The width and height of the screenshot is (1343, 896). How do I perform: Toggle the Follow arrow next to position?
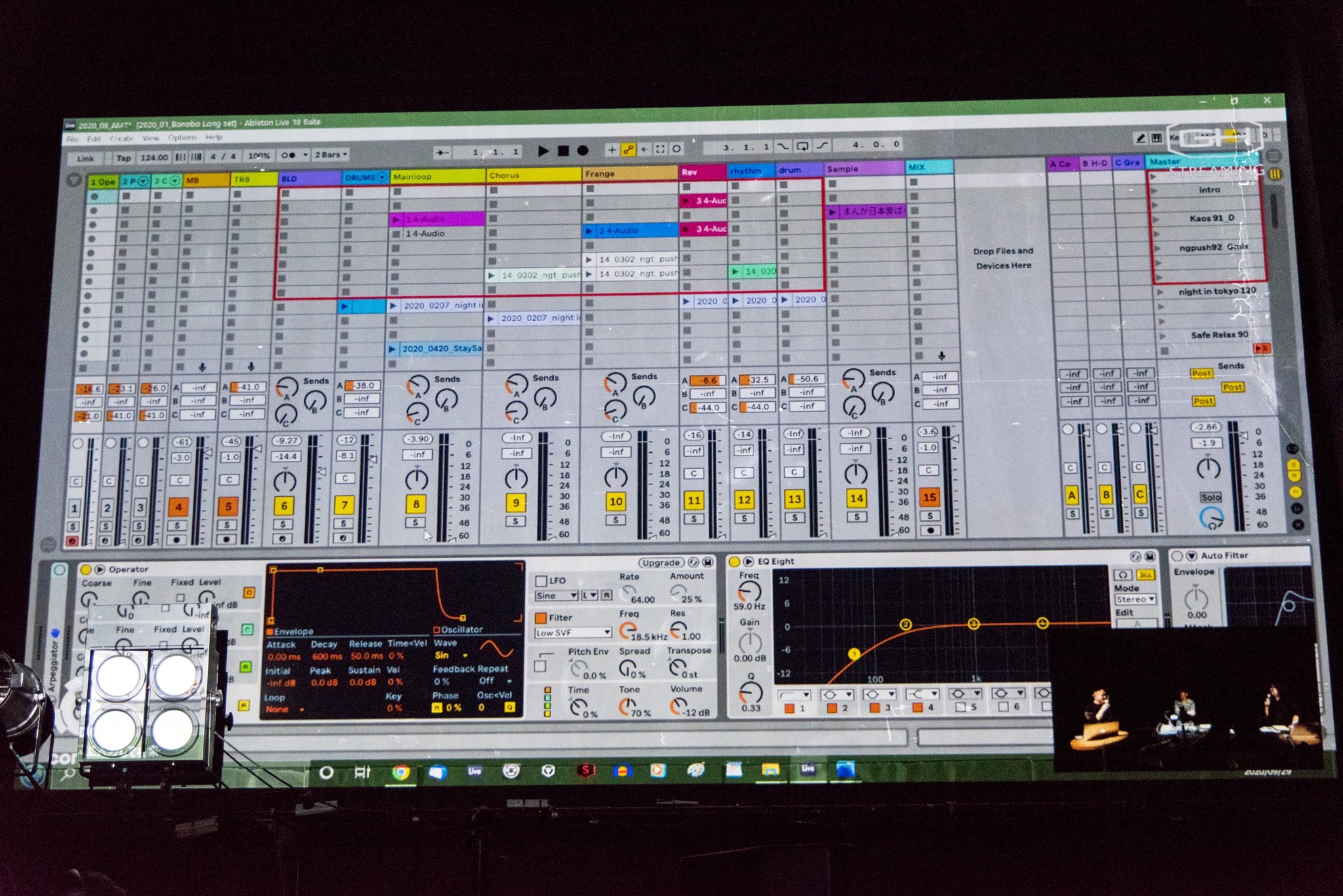pyautogui.click(x=443, y=152)
